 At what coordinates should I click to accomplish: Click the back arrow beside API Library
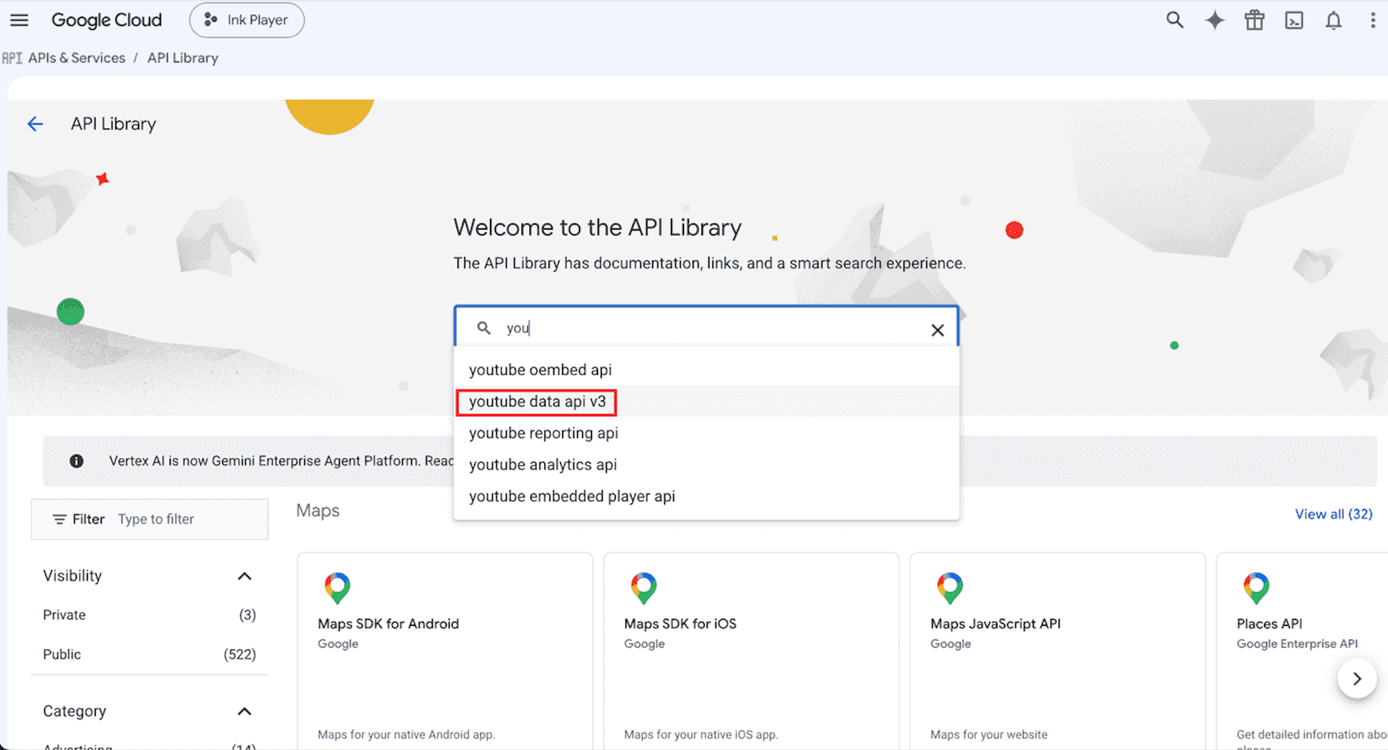pyautogui.click(x=35, y=124)
